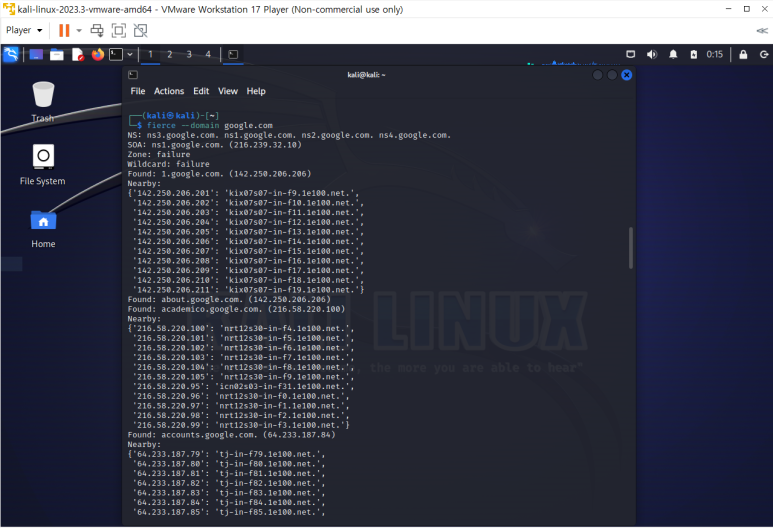Switch to workspace 4
Image resolution: width=773 pixels, height=528 pixels.
point(208,54)
